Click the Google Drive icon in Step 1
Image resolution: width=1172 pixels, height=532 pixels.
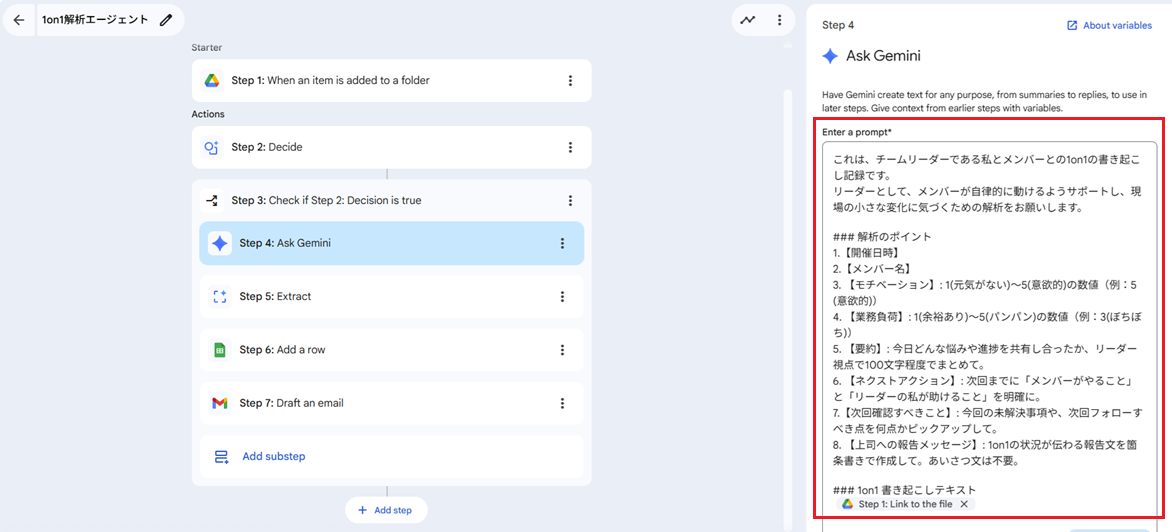pyautogui.click(x=212, y=81)
